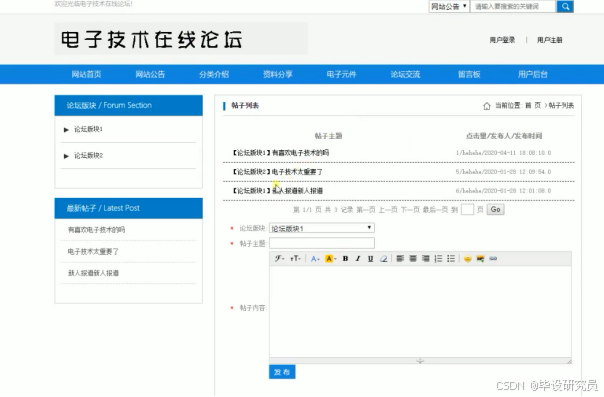Center-align text in the editor
The height and width of the screenshot is (397, 604).
pos(413,259)
